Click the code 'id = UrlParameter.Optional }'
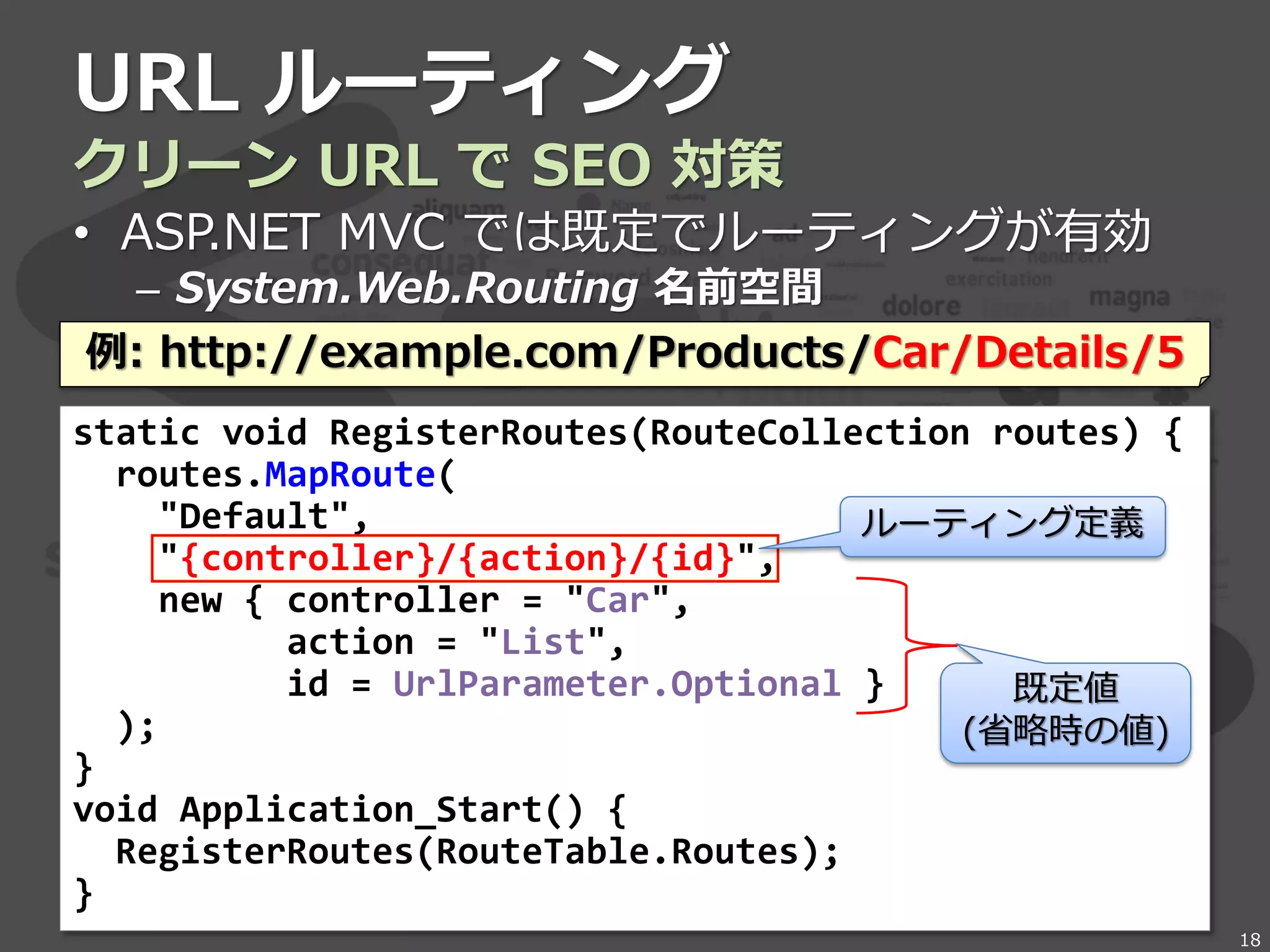Screen dimensions: 1270x952 tap(585, 684)
